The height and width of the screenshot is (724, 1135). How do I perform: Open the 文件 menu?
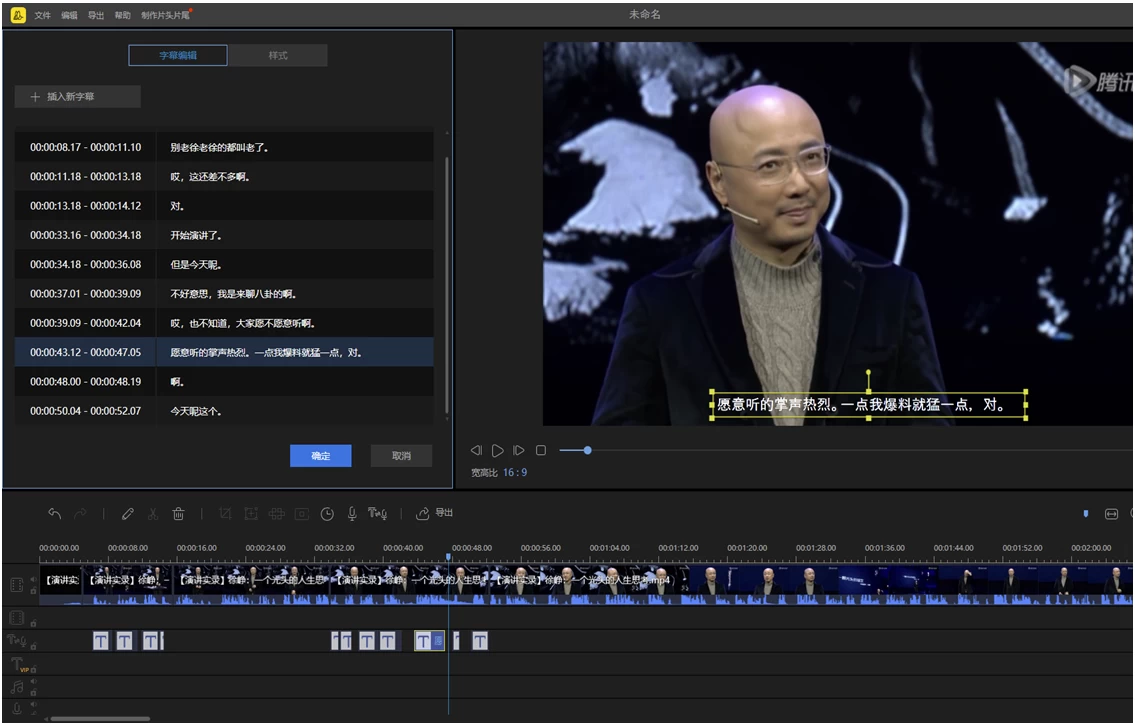[x=42, y=15]
